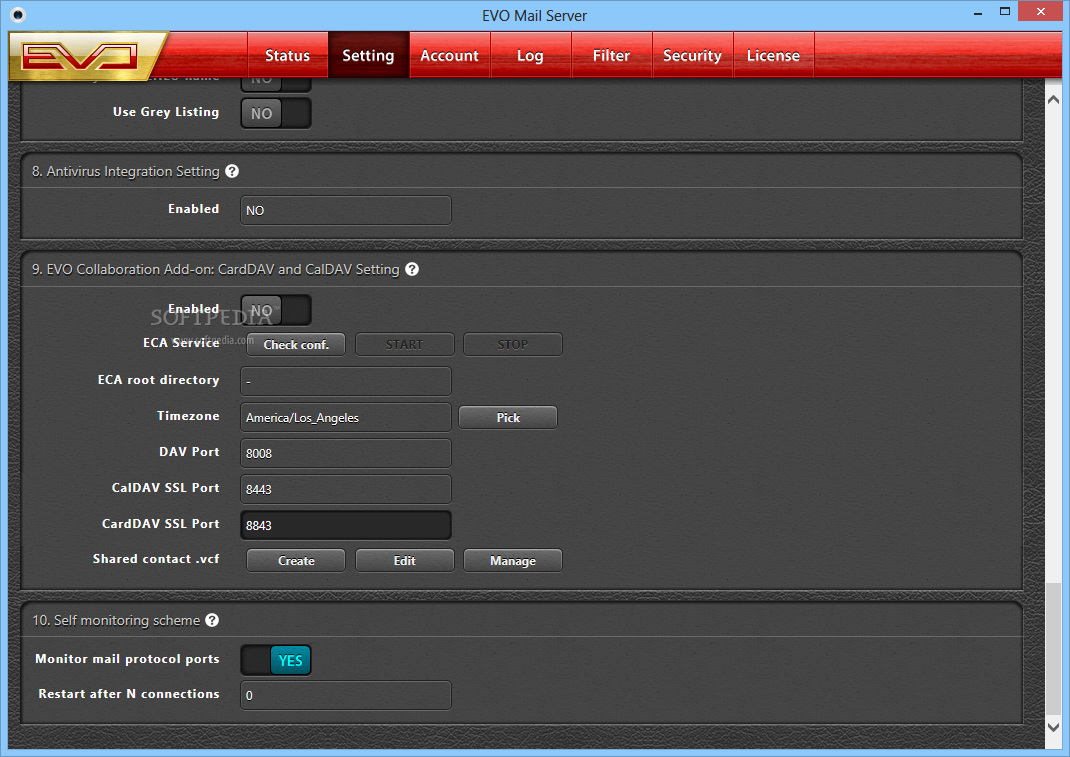Click the DAV Port field

pos(346,453)
